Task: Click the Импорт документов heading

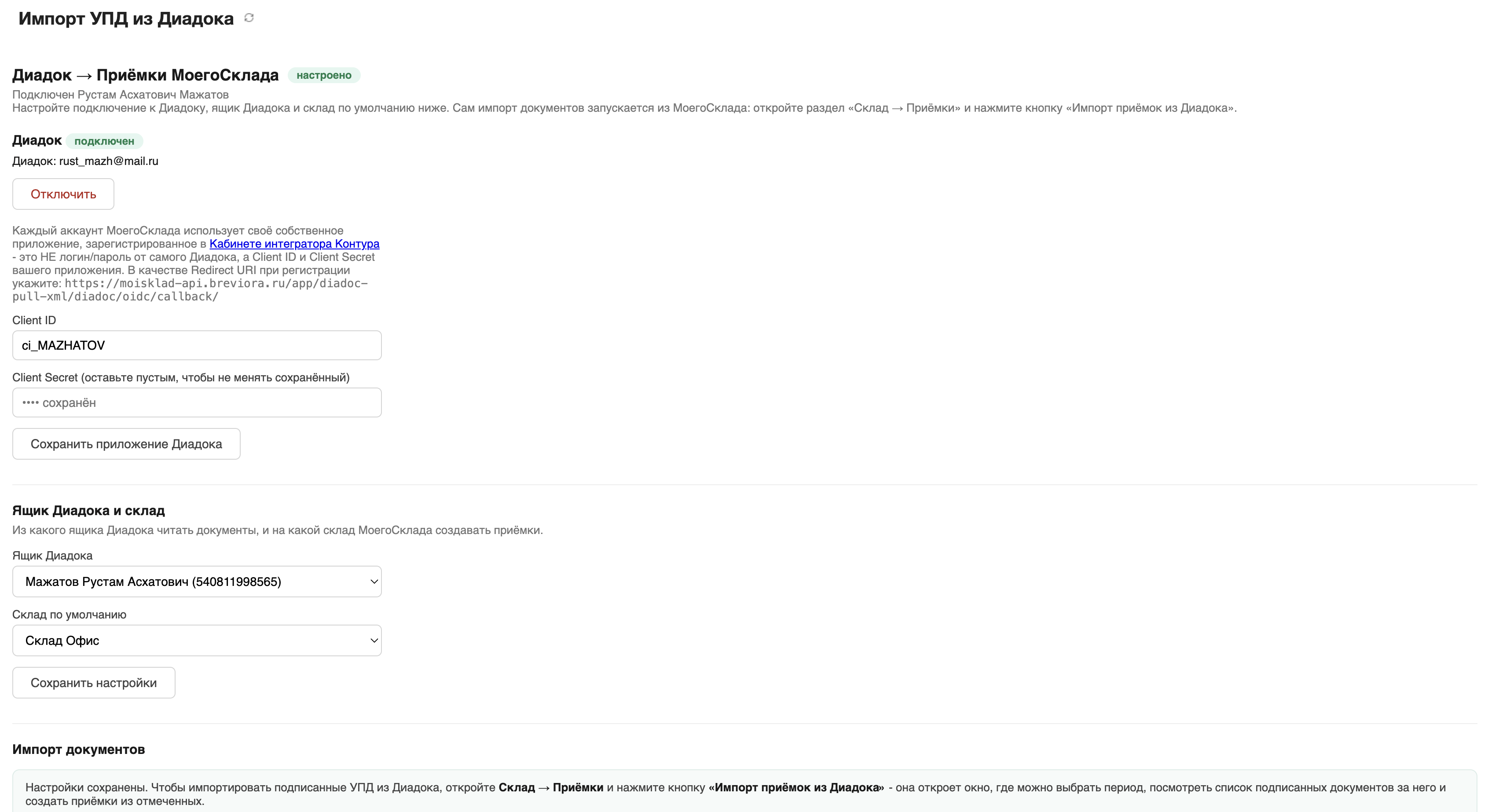Action: [x=79, y=750]
